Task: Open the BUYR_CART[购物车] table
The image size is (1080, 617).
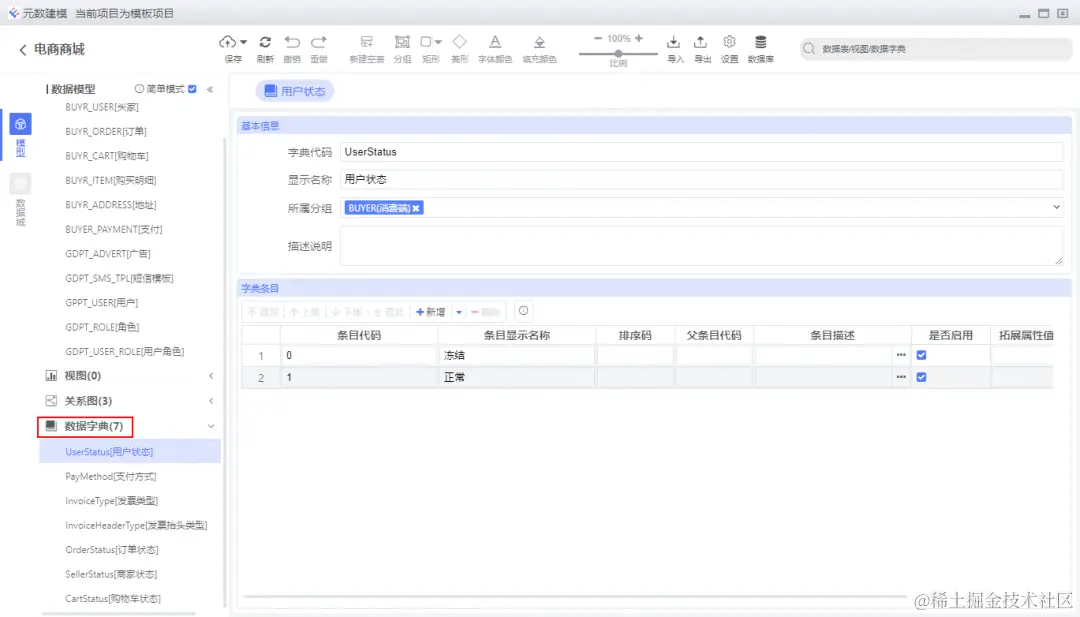Action: tap(107, 156)
